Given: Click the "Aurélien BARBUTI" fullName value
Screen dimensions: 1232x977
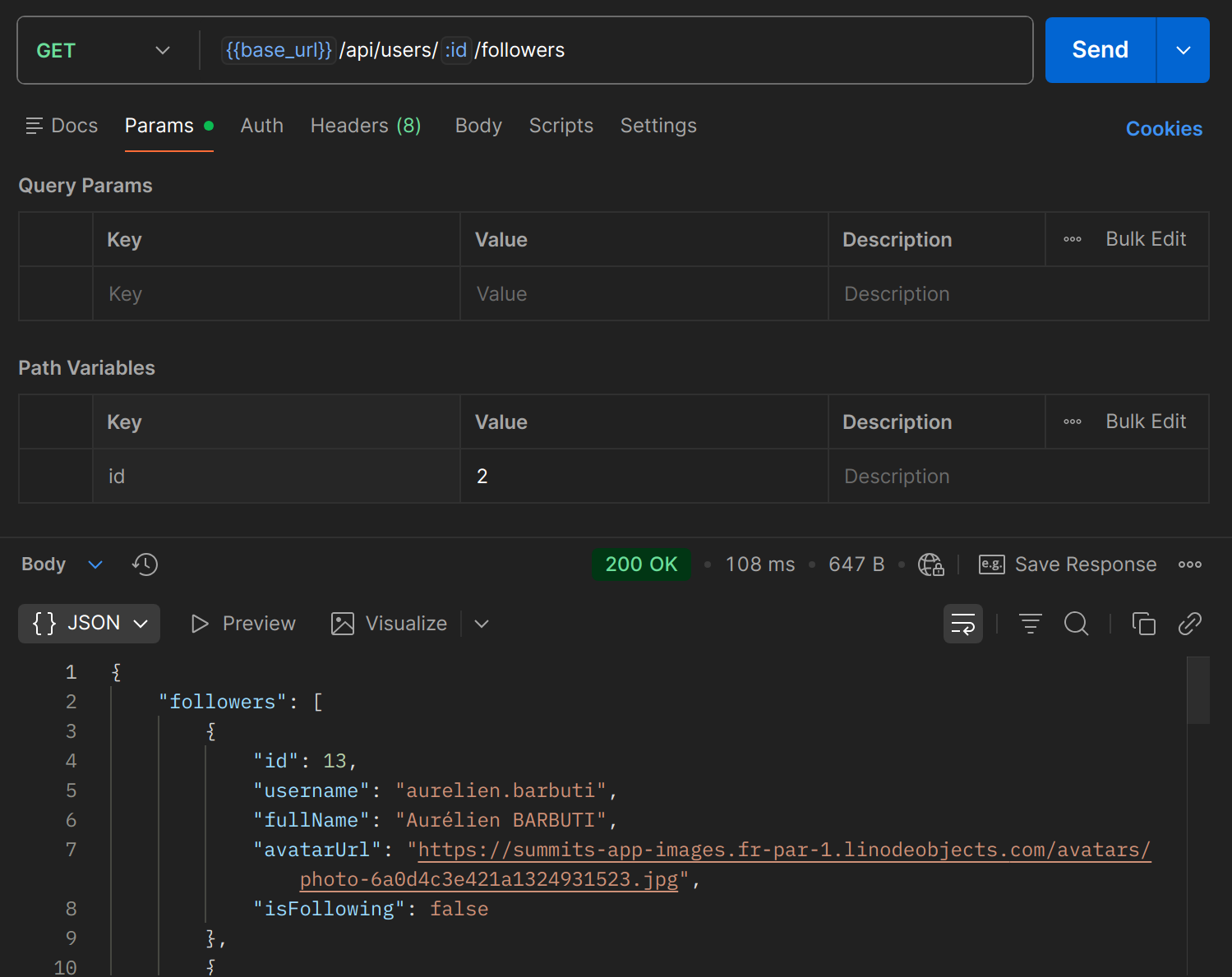Looking at the screenshot, I should pyautogui.click(x=501, y=820).
